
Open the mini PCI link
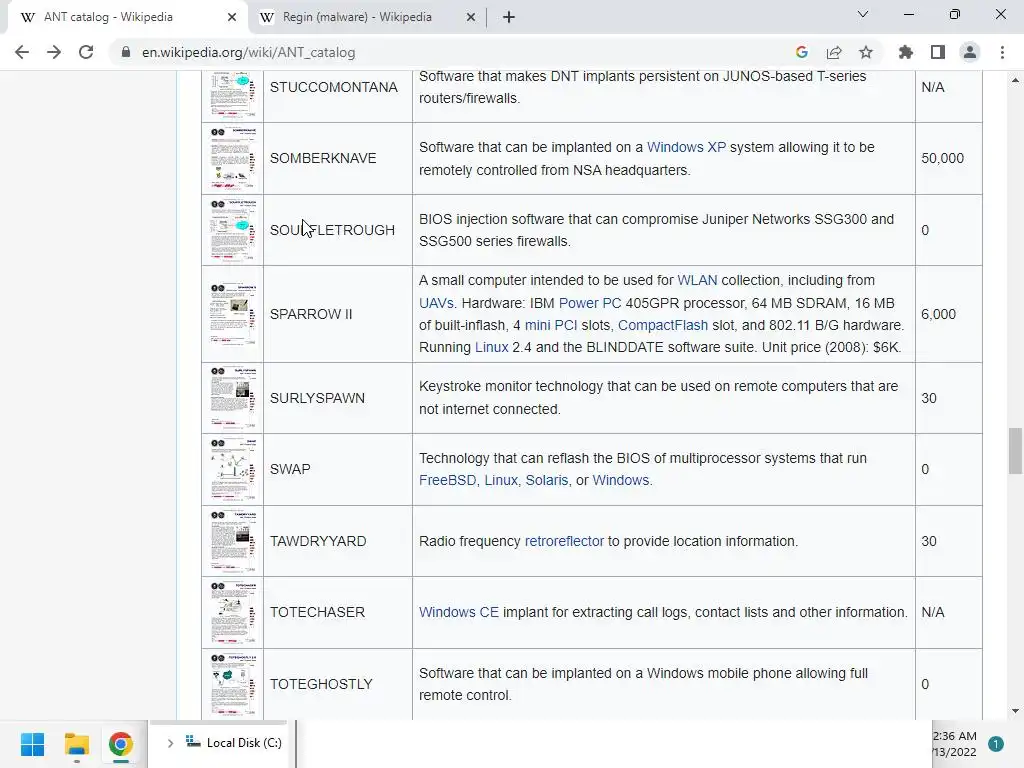[x=551, y=325]
